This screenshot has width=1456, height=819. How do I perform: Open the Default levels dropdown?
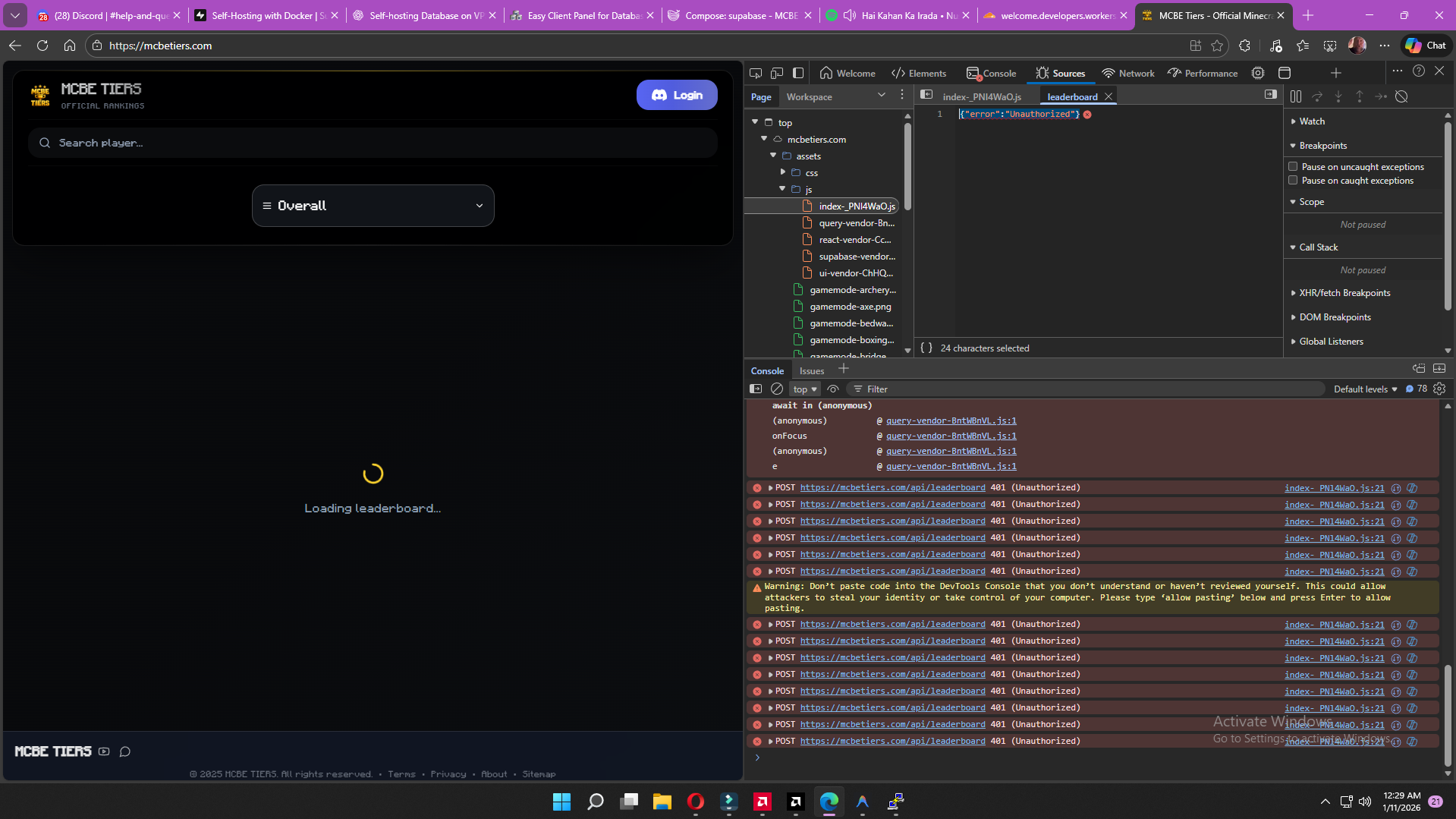tap(1364, 389)
